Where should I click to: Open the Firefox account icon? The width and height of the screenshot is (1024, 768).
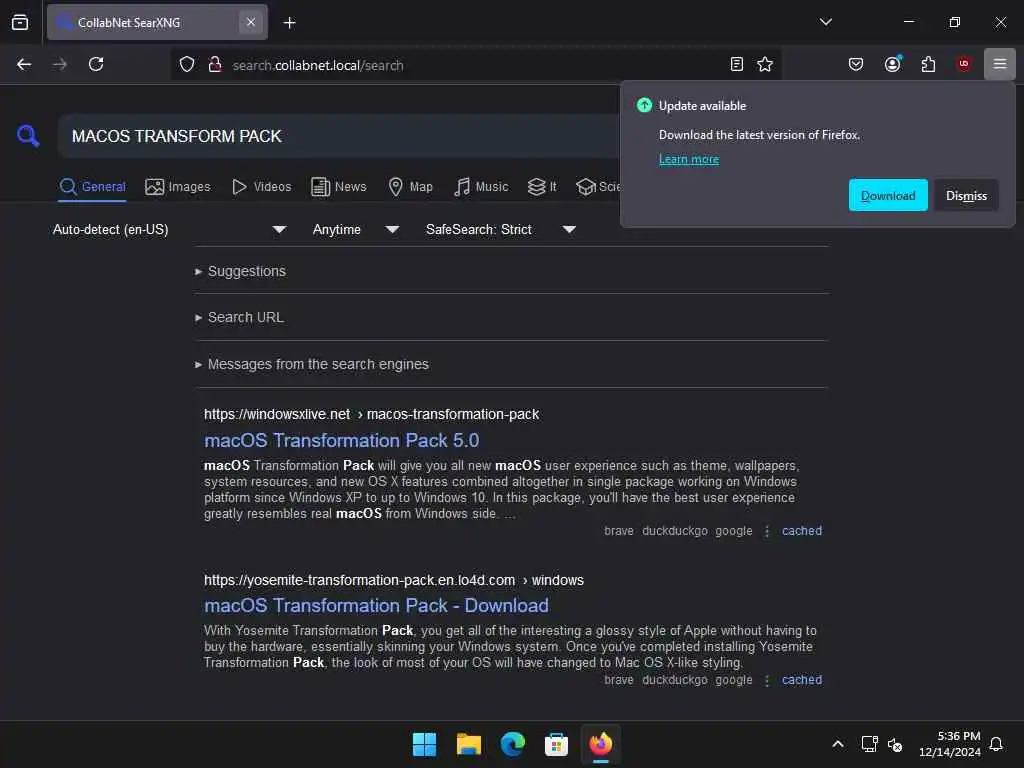point(892,64)
